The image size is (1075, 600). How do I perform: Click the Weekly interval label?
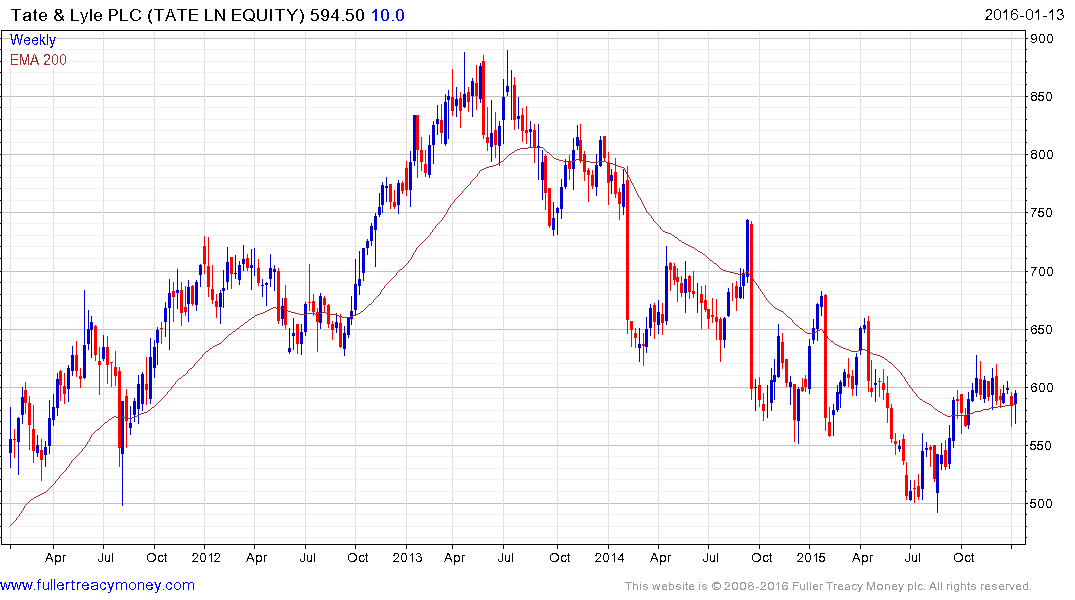(33, 40)
